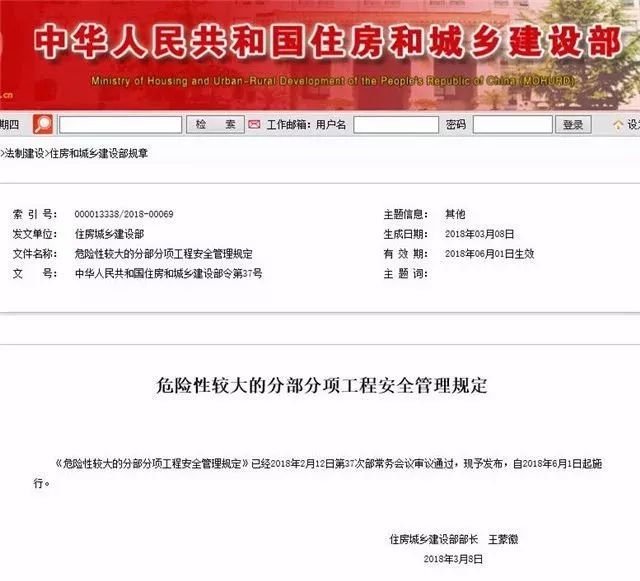Click the body paragraph announcing the regulation

tap(318, 473)
